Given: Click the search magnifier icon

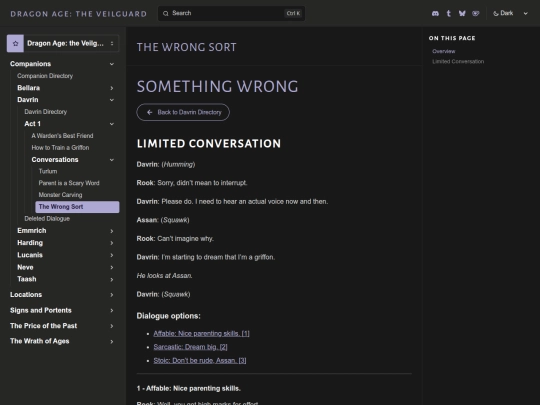Looking at the screenshot, I should click(166, 13).
